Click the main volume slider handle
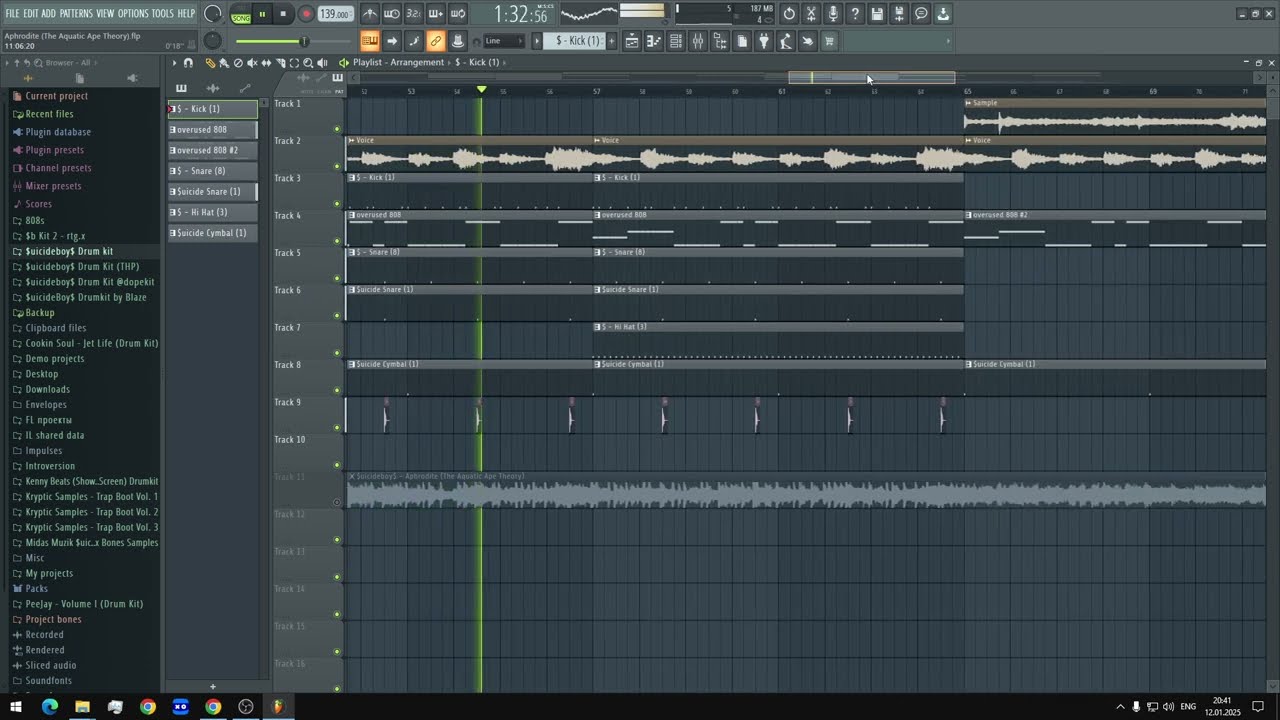The height and width of the screenshot is (720, 1280). coord(304,41)
